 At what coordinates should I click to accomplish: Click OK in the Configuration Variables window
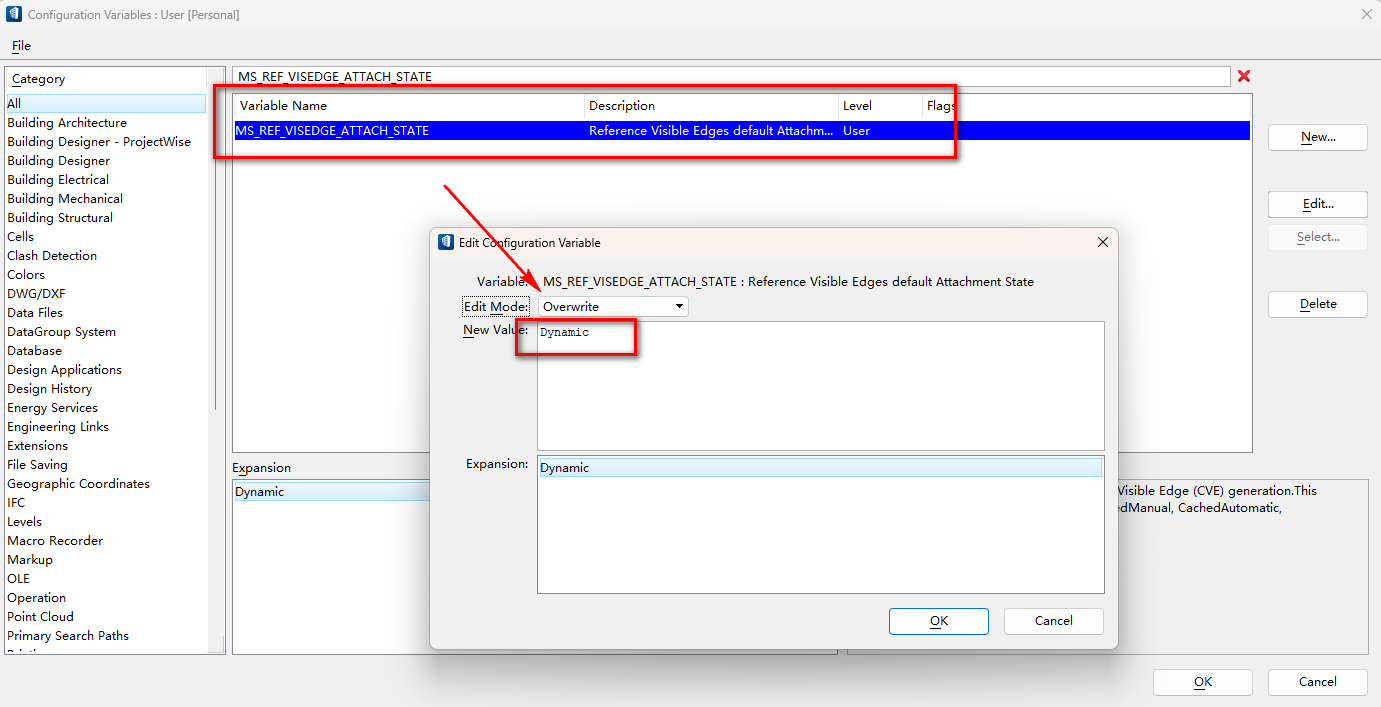click(x=1203, y=682)
